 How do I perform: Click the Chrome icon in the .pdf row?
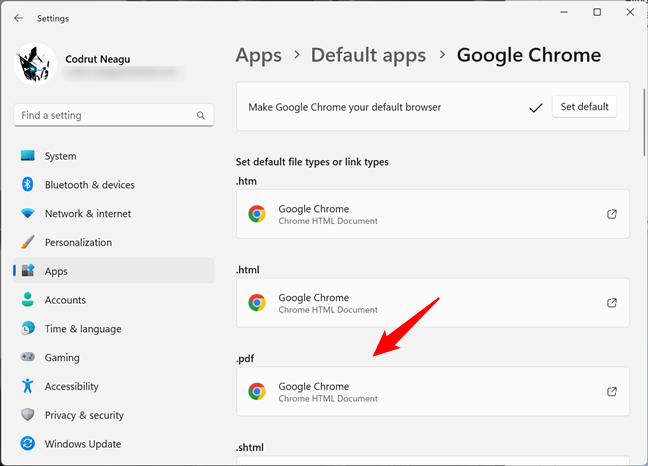(x=257, y=392)
